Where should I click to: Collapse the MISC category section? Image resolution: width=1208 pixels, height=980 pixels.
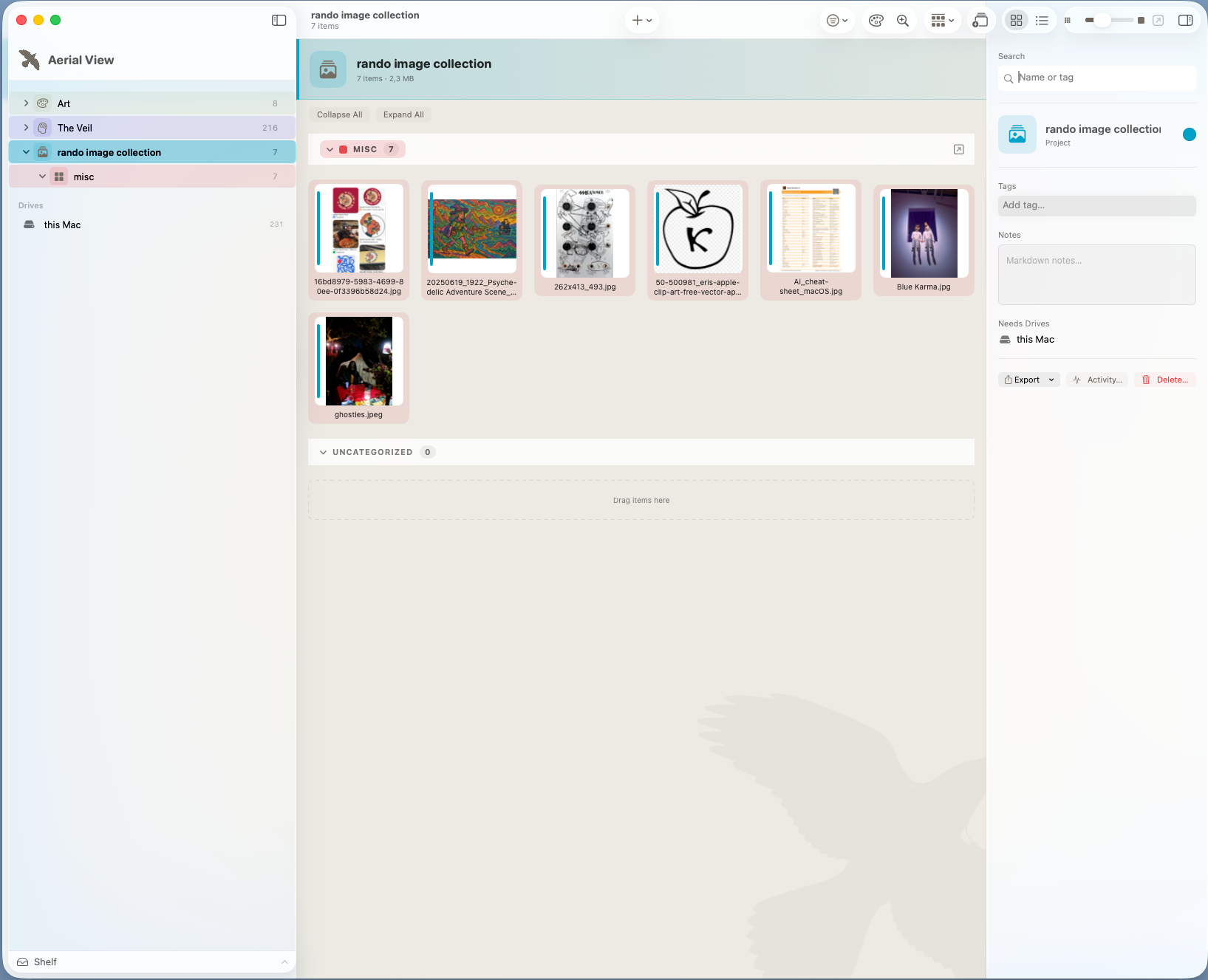[330, 149]
